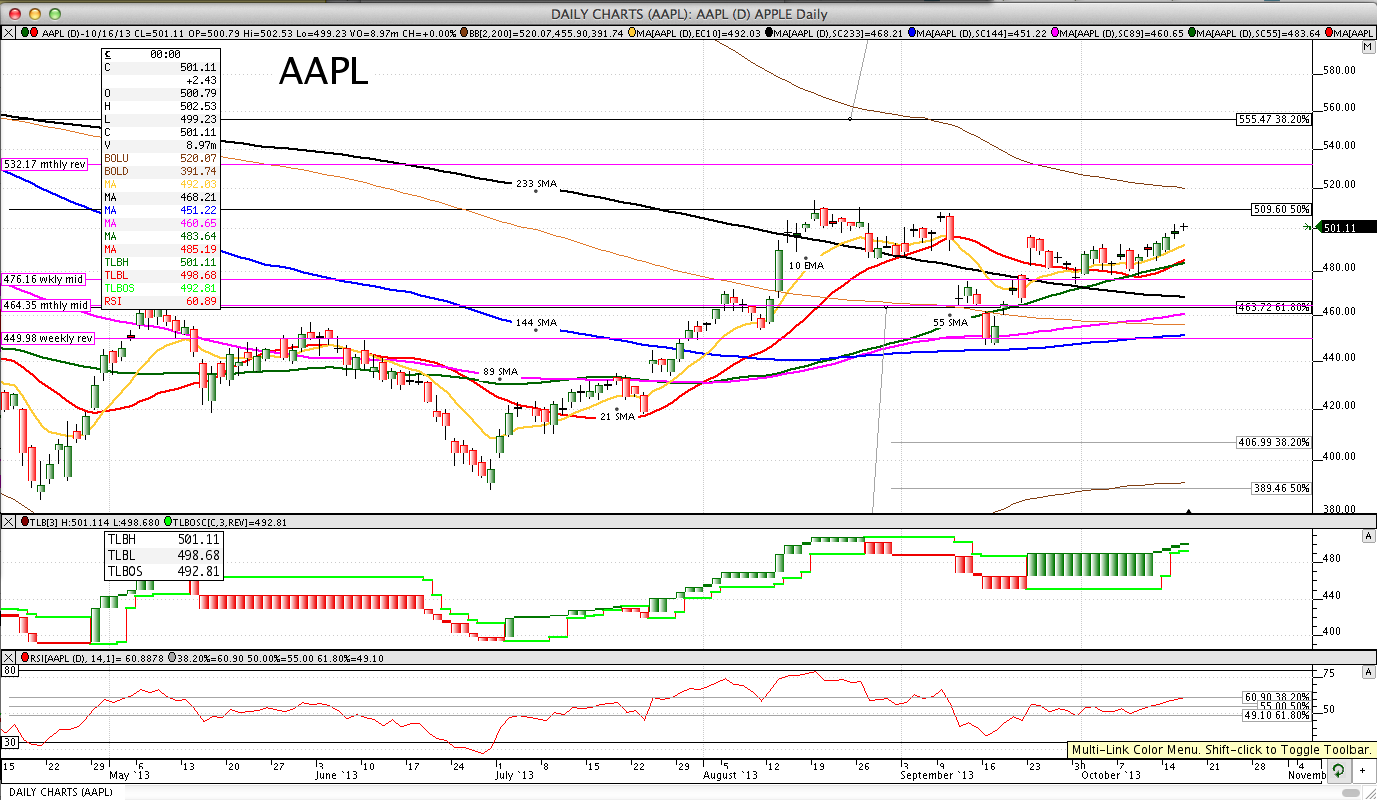This screenshot has height=800, width=1377.
Task: Click the 144 SMA annotation on the chart
Action: [536, 323]
